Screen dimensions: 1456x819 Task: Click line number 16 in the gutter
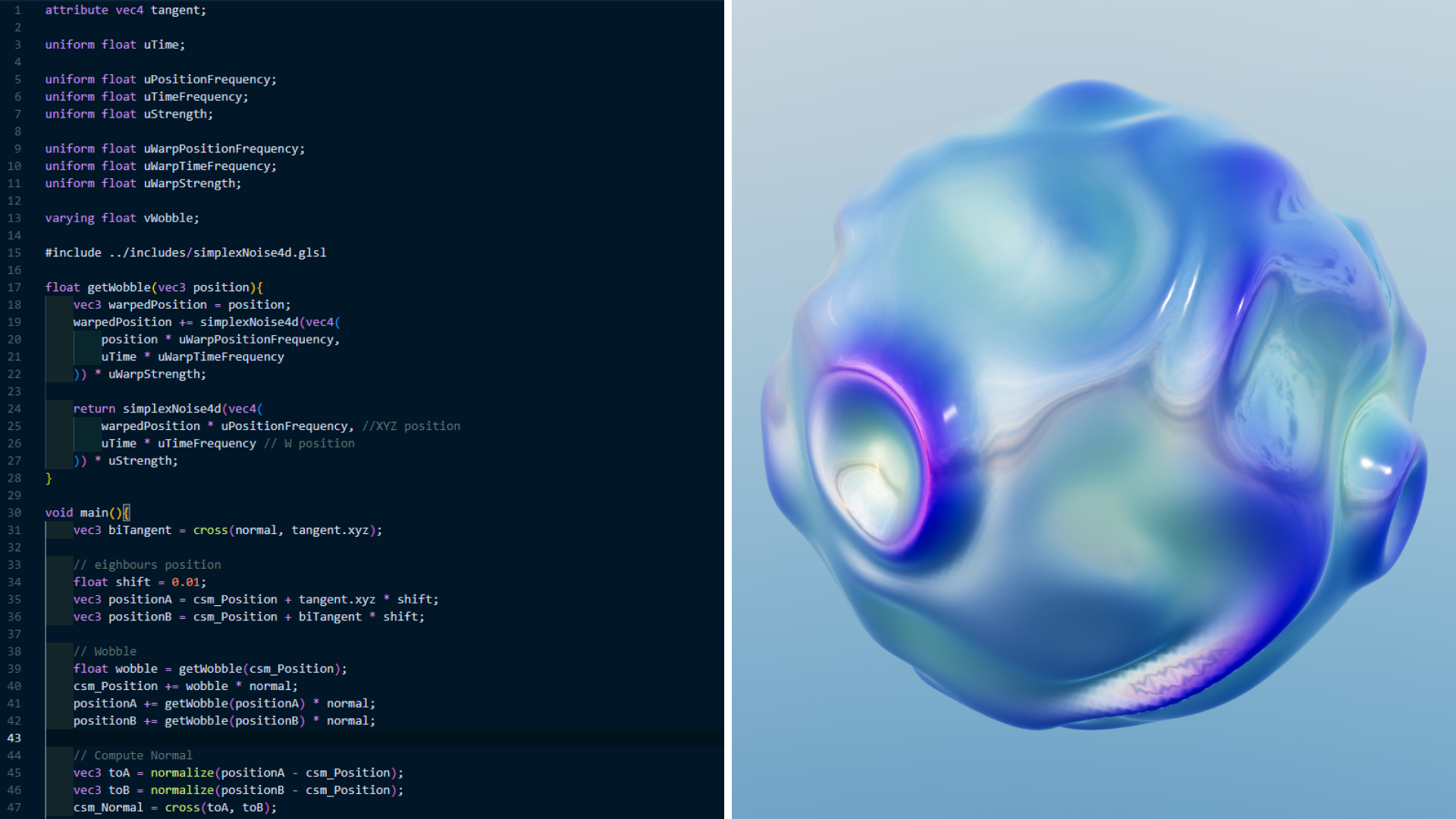click(14, 271)
